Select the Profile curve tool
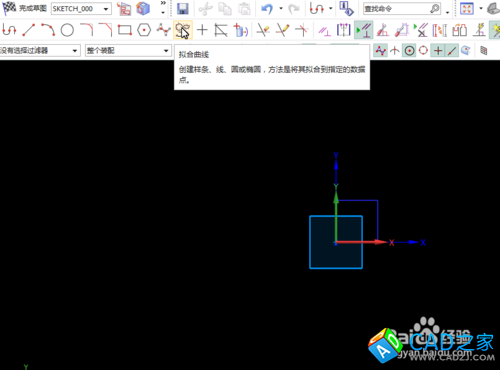This screenshot has width=500, height=370. (9, 30)
